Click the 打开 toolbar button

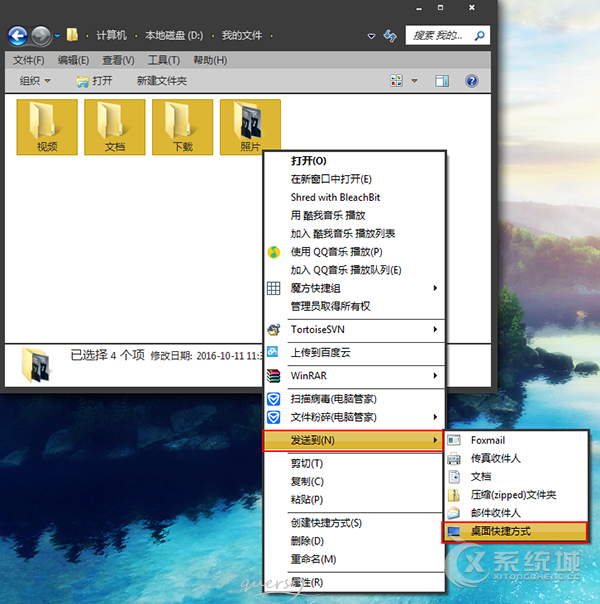tap(94, 81)
